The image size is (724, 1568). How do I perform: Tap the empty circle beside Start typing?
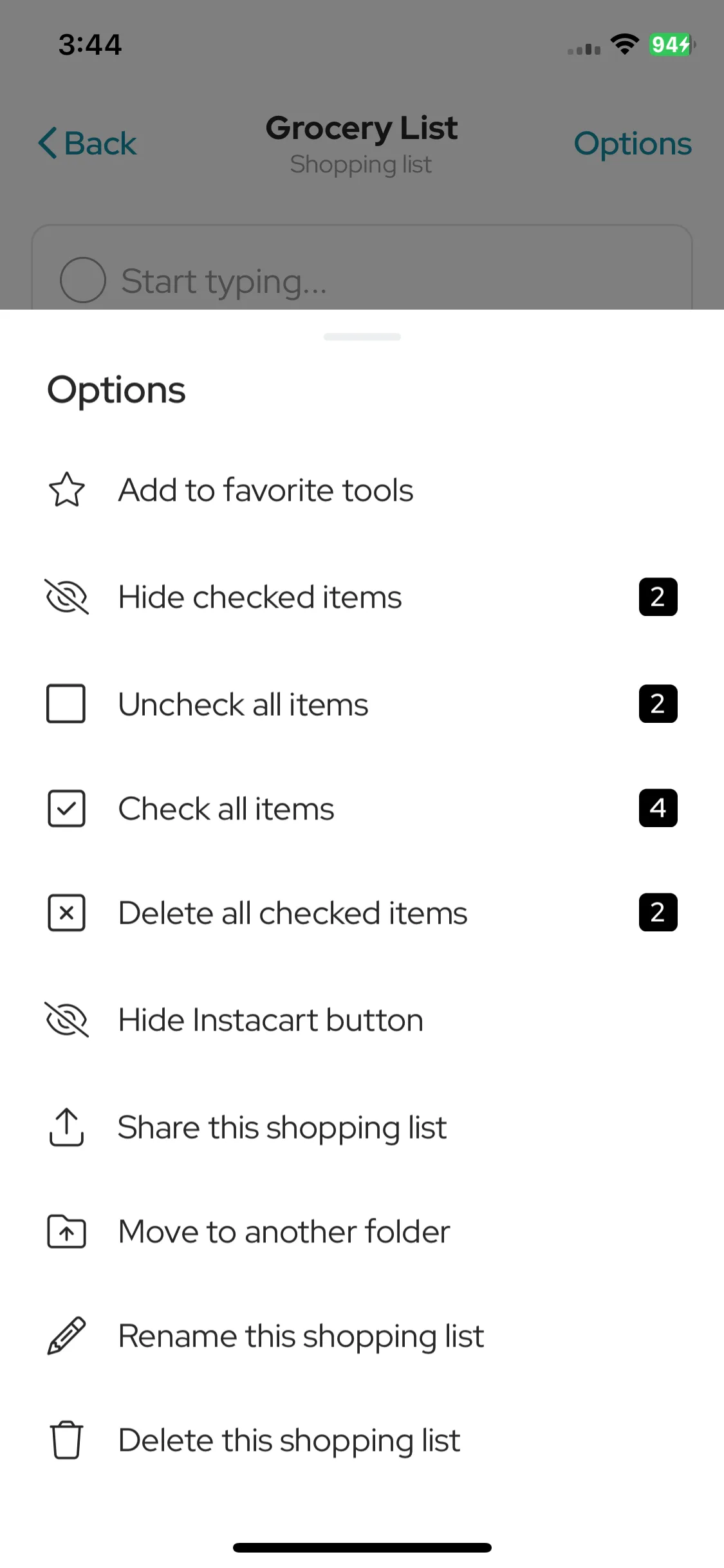pyautogui.click(x=82, y=280)
